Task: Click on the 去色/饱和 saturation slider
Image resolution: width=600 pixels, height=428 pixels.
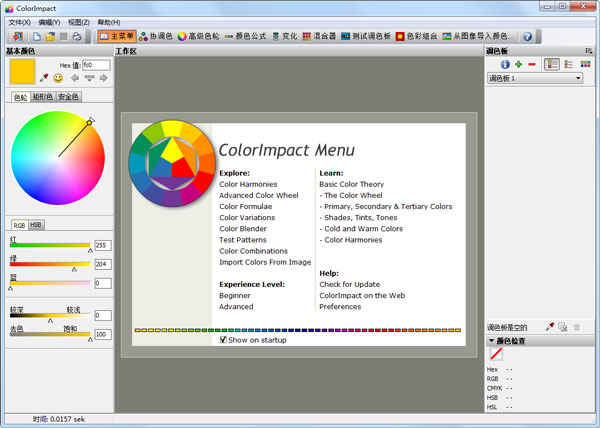Action: pyautogui.click(x=50, y=334)
